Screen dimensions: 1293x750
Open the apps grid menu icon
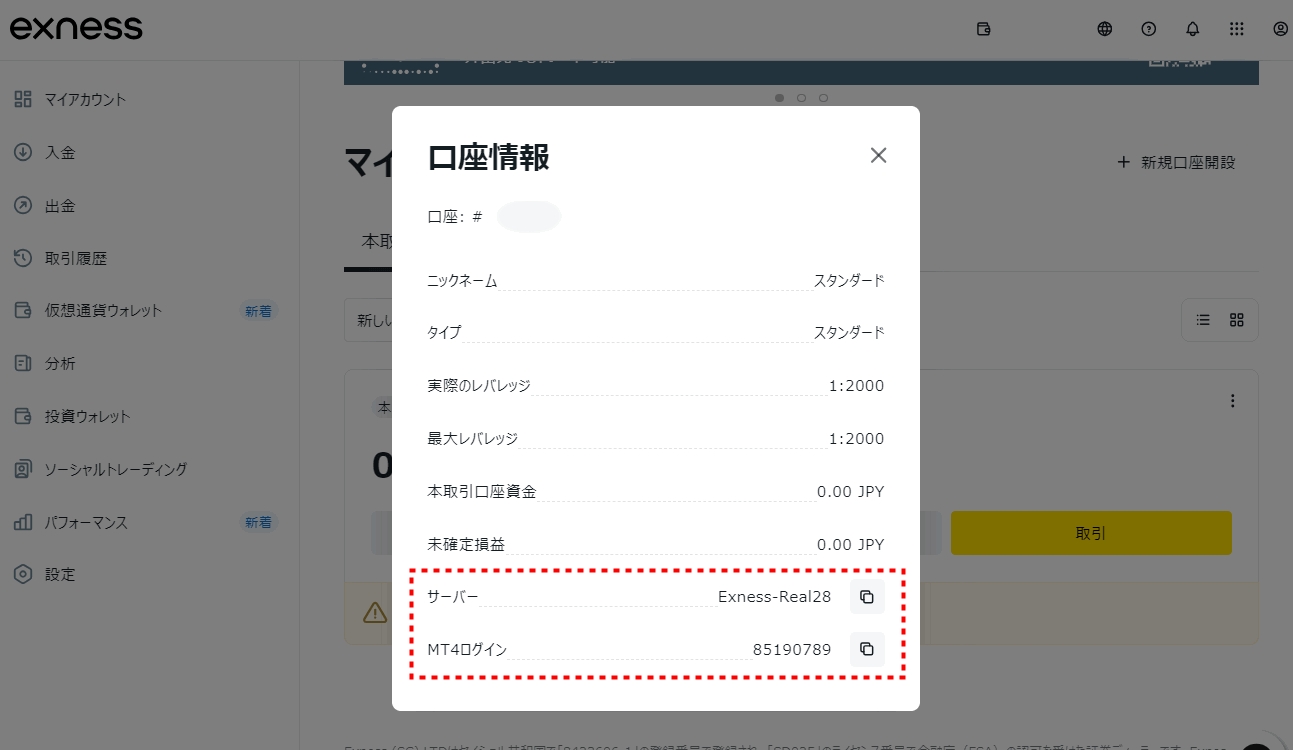pos(1237,29)
